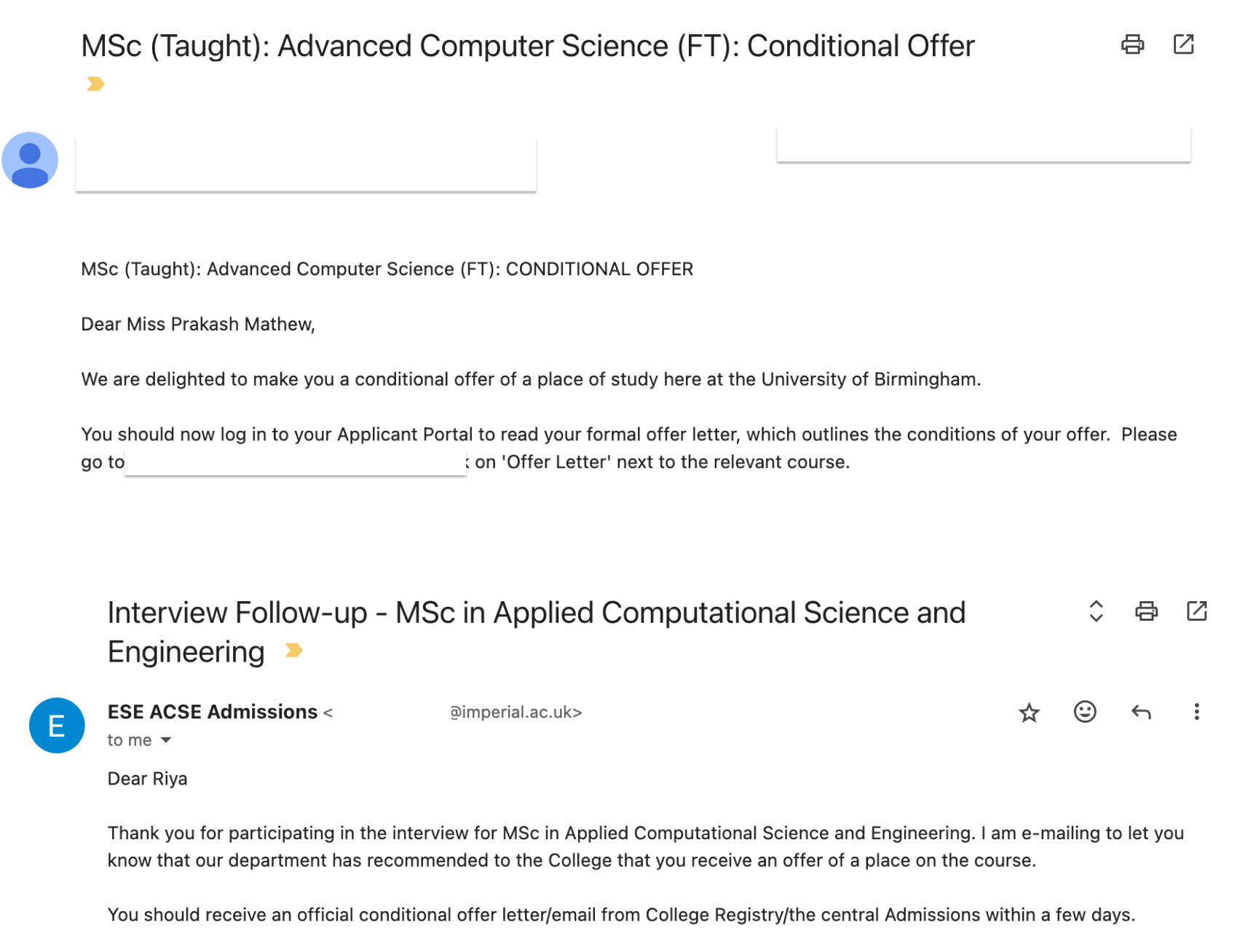The width and height of the screenshot is (1240, 952).
Task: Click the blue sender avatar of first email
Action: [x=30, y=160]
